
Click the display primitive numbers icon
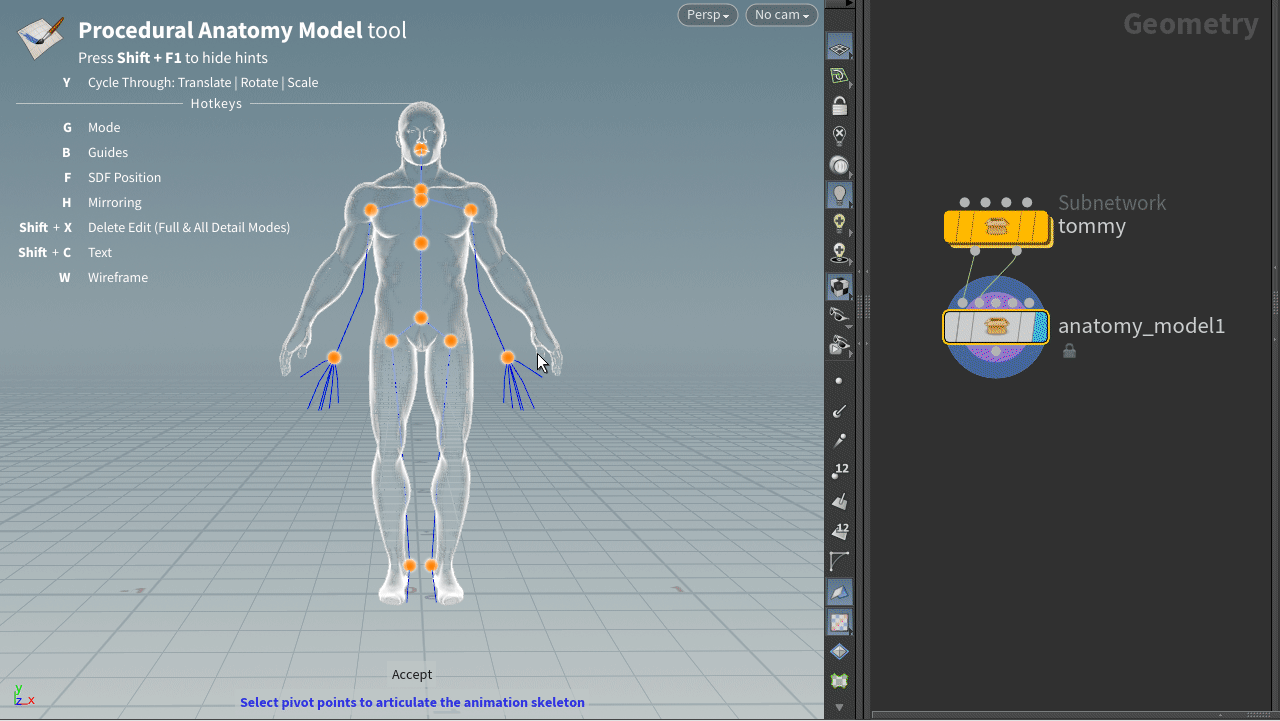(x=839, y=532)
